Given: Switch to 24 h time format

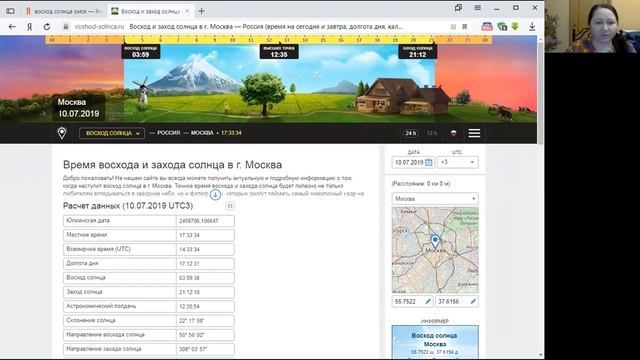Looking at the screenshot, I should pos(411,133).
